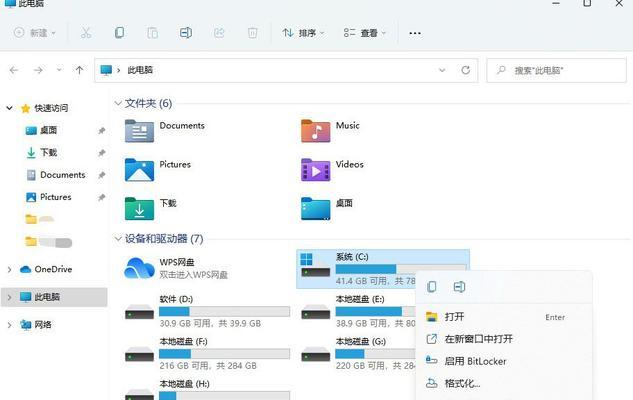Screen dimensions: 633x400
Task: Click the Rename icon in top toolbar
Action: [185, 33]
